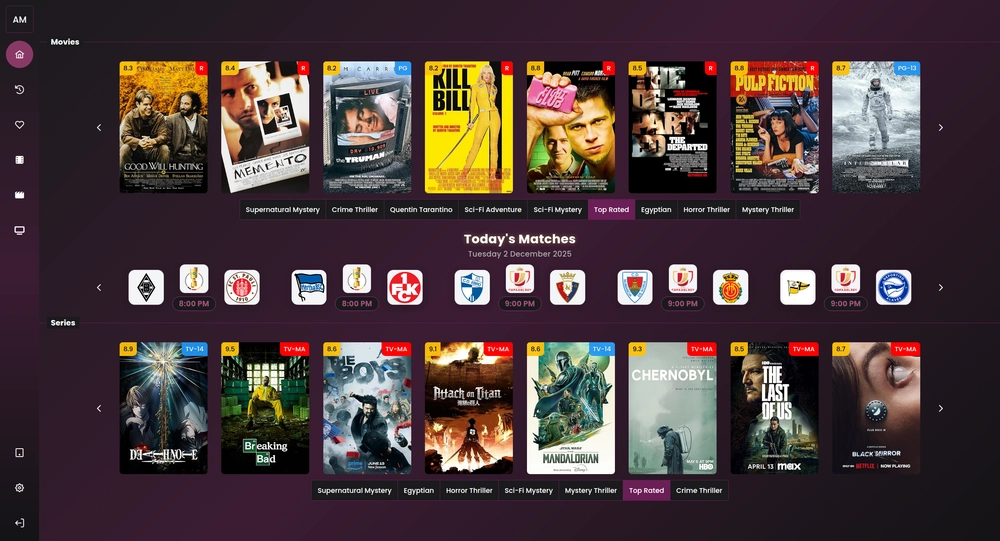Open the Home page in sidebar
1000x541 pixels.
(x=19, y=54)
